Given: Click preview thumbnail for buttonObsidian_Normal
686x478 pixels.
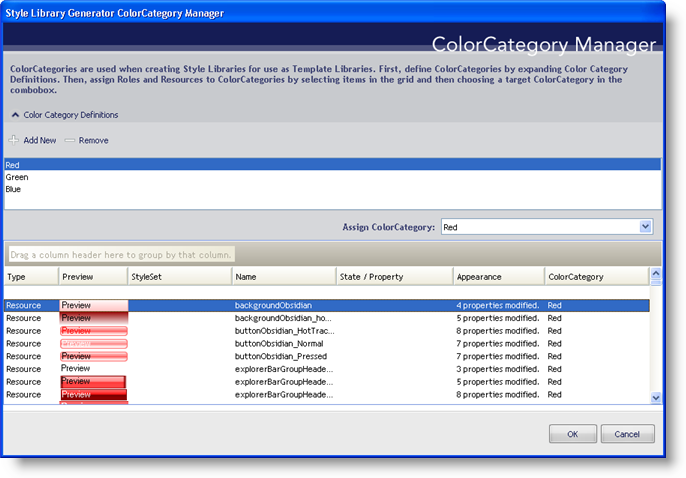Looking at the screenshot, I should pyautogui.click(x=93, y=343).
